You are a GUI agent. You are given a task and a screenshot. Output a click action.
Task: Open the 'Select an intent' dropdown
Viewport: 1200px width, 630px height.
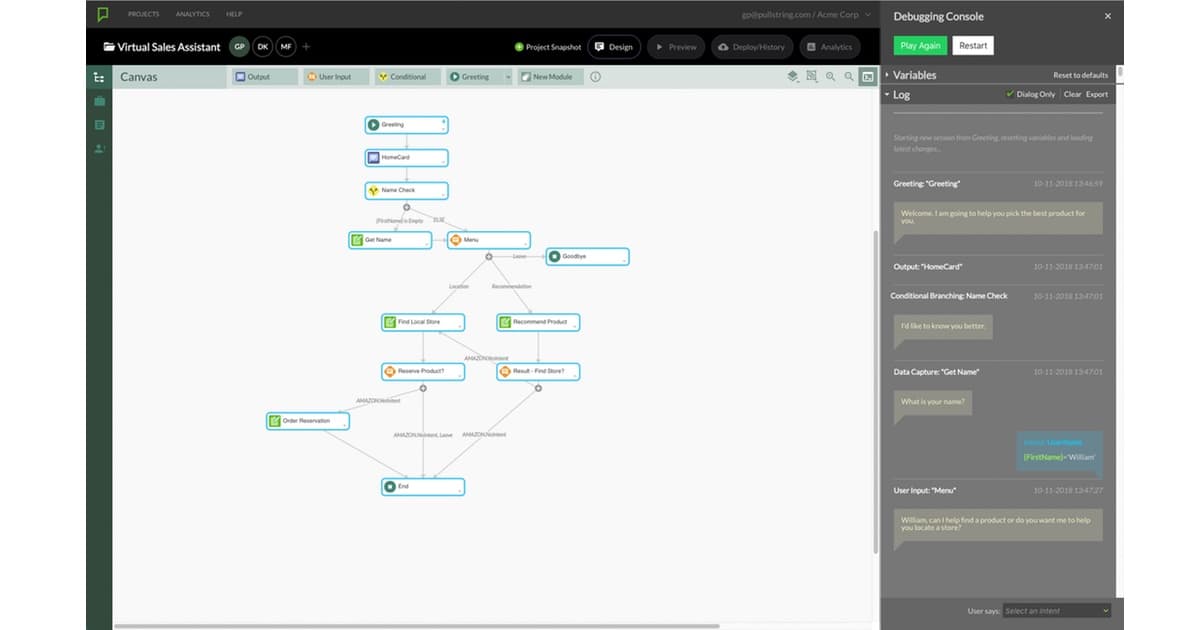click(x=1056, y=610)
